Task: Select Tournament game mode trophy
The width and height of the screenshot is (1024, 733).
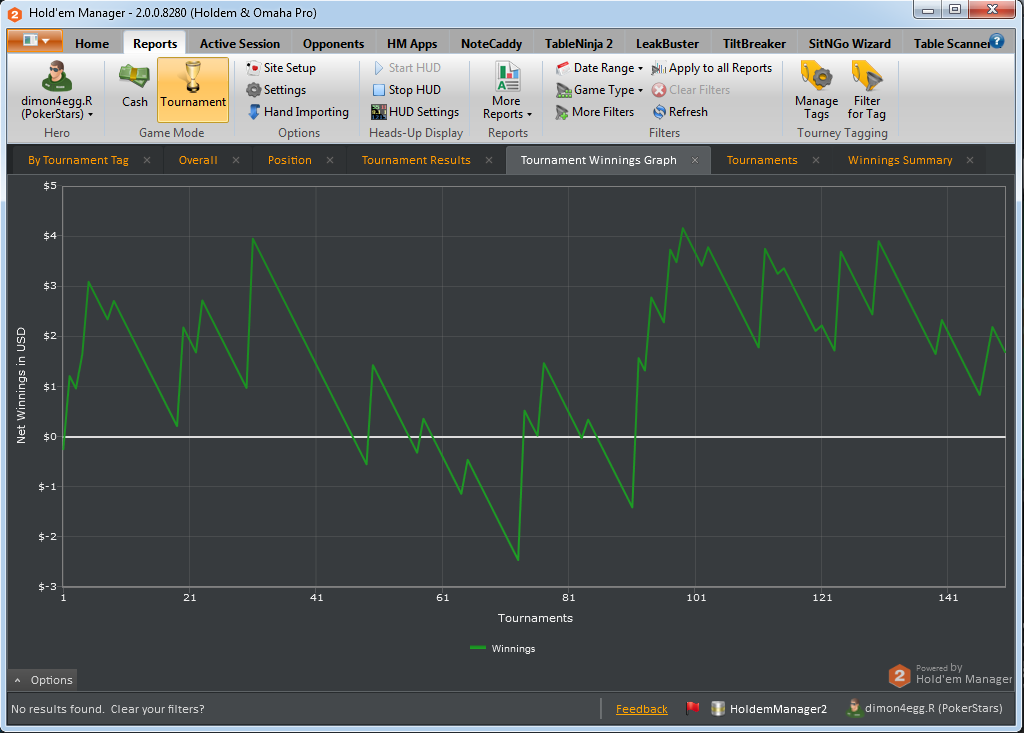Action: [193, 90]
